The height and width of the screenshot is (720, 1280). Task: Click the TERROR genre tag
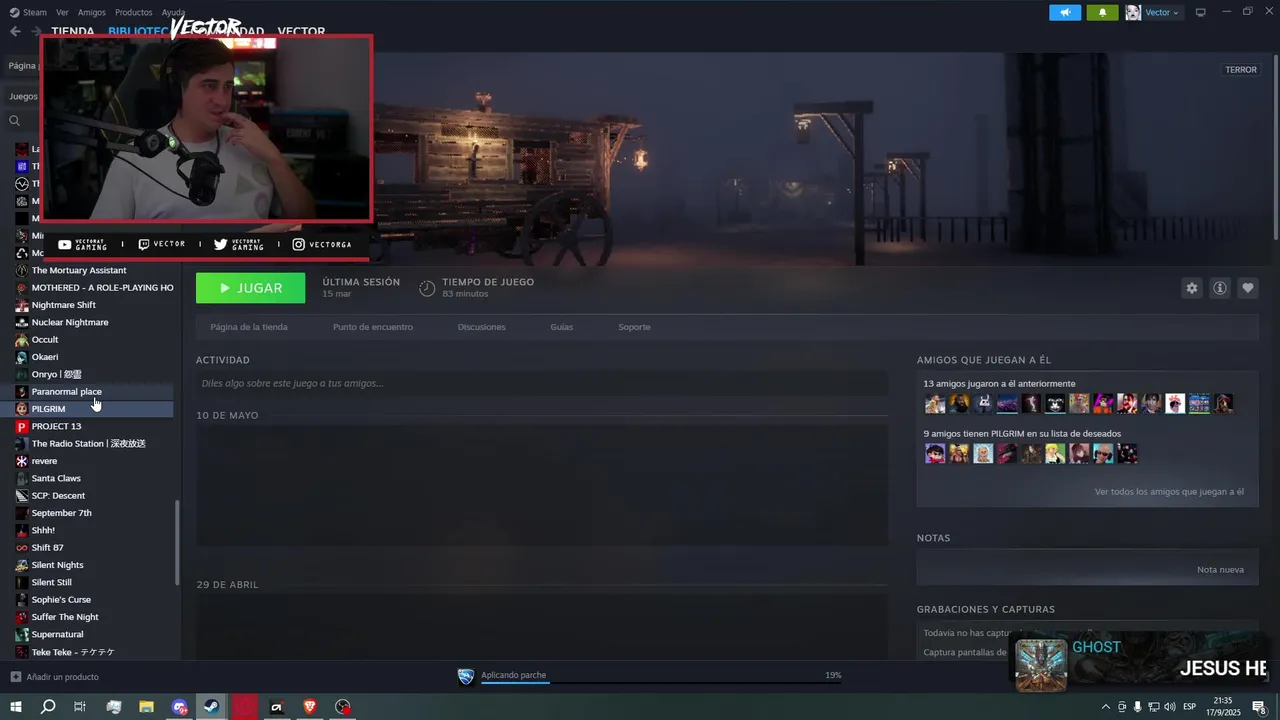[1241, 70]
